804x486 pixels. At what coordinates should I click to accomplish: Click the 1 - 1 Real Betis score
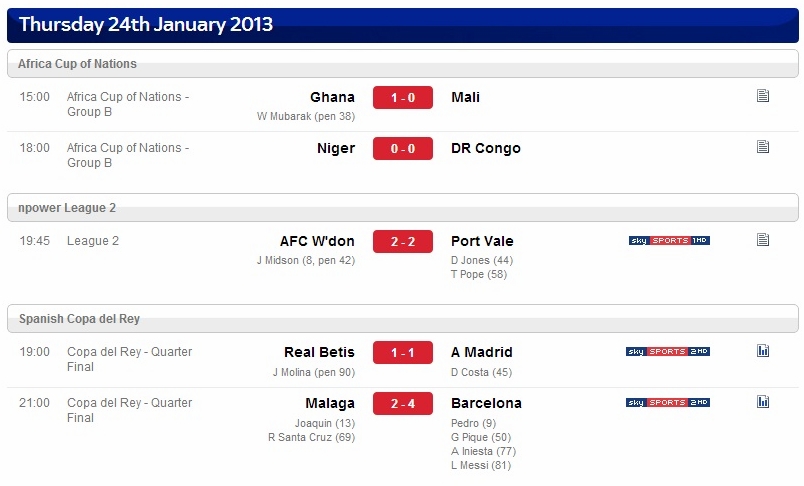coord(403,353)
